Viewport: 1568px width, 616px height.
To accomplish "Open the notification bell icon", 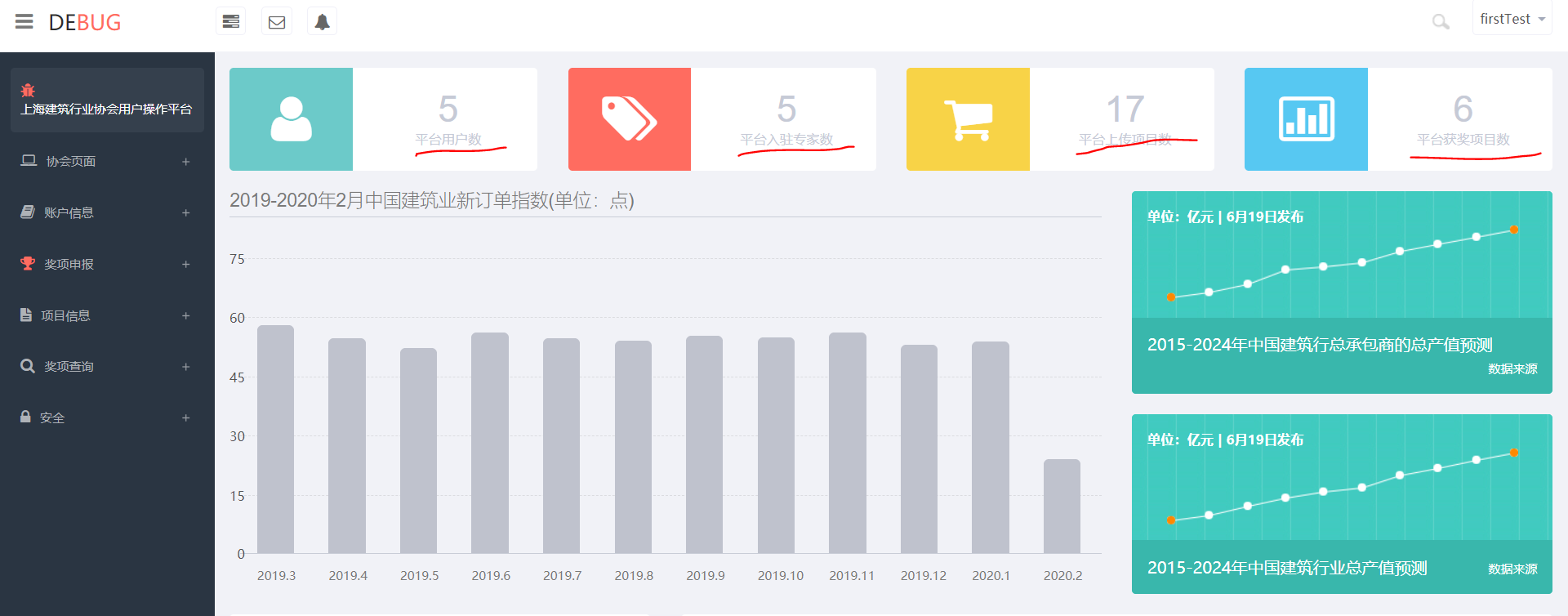I will point(323,21).
